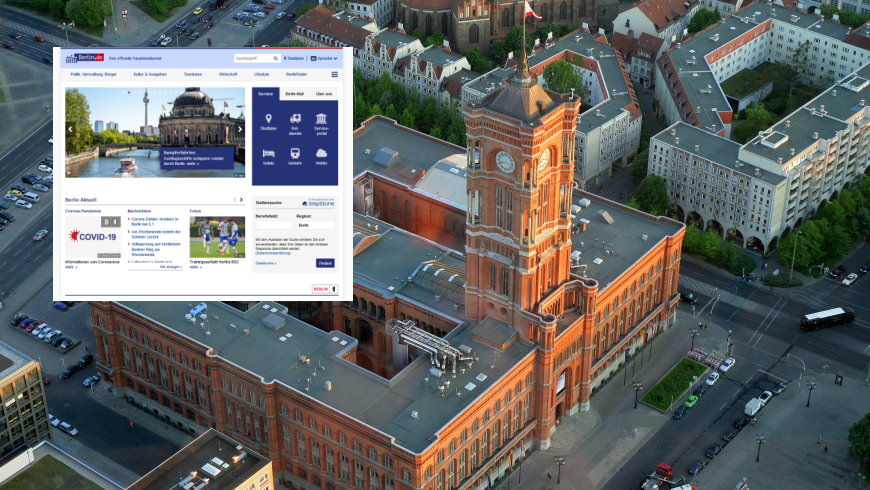Focus the Region input field

[315, 225]
